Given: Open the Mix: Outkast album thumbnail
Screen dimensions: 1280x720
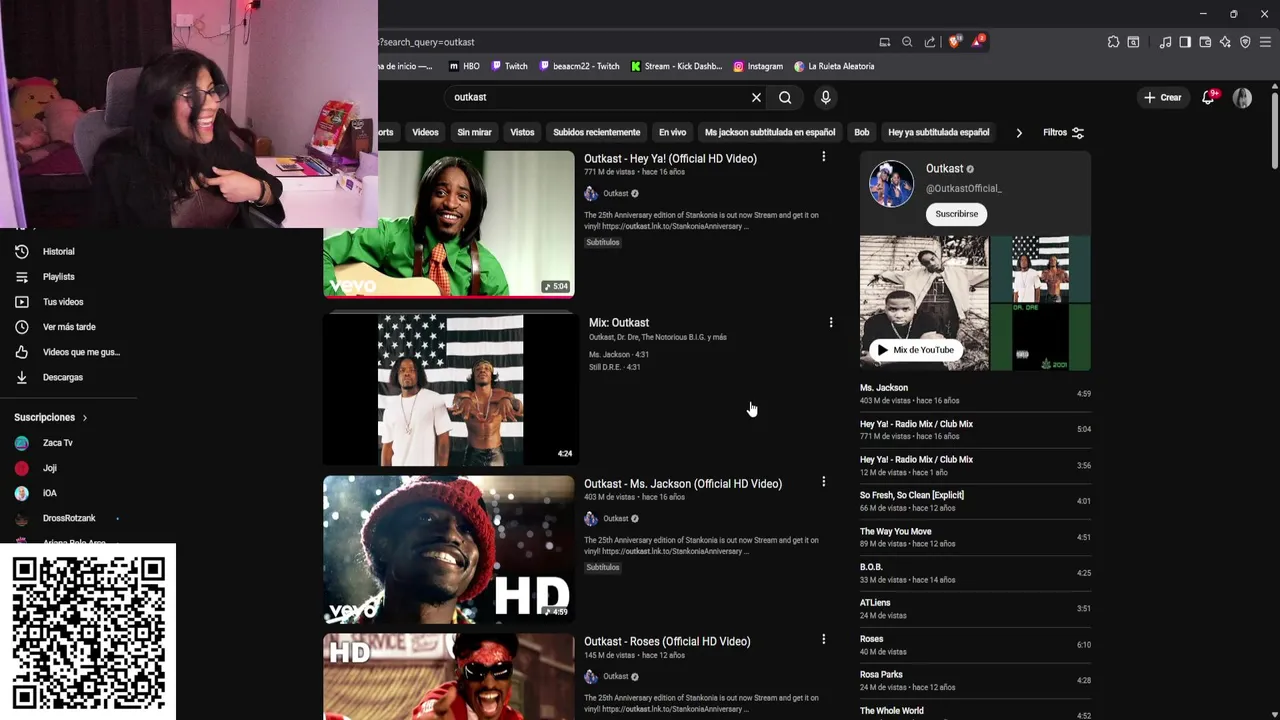Looking at the screenshot, I should click(x=450, y=389).
